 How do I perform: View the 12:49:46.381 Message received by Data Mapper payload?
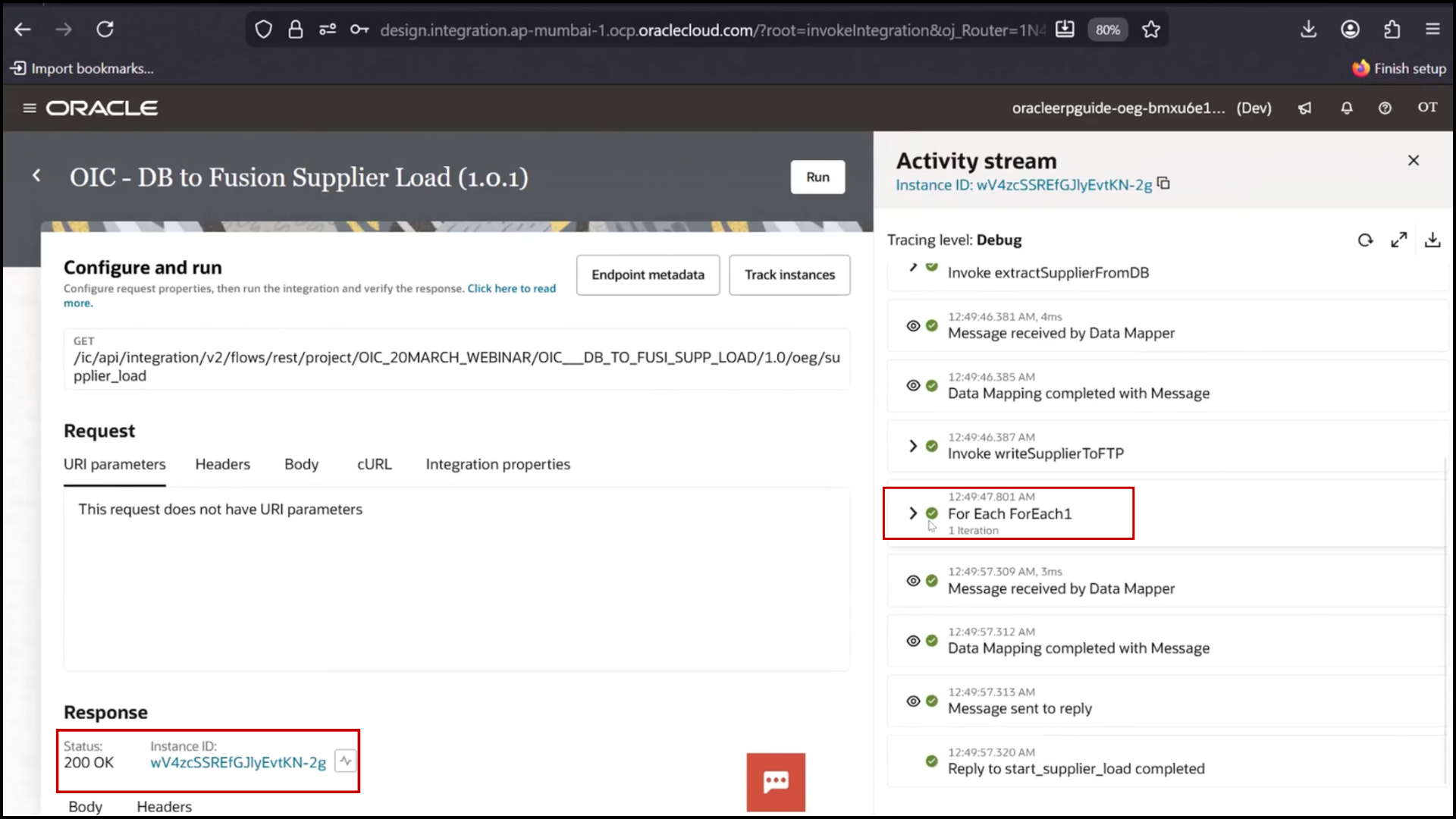[913, 325]
